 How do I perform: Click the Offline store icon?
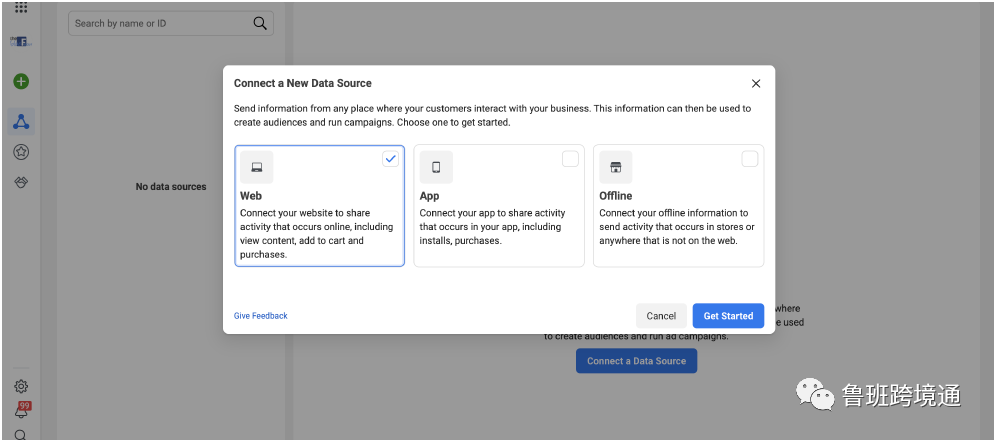616,167
